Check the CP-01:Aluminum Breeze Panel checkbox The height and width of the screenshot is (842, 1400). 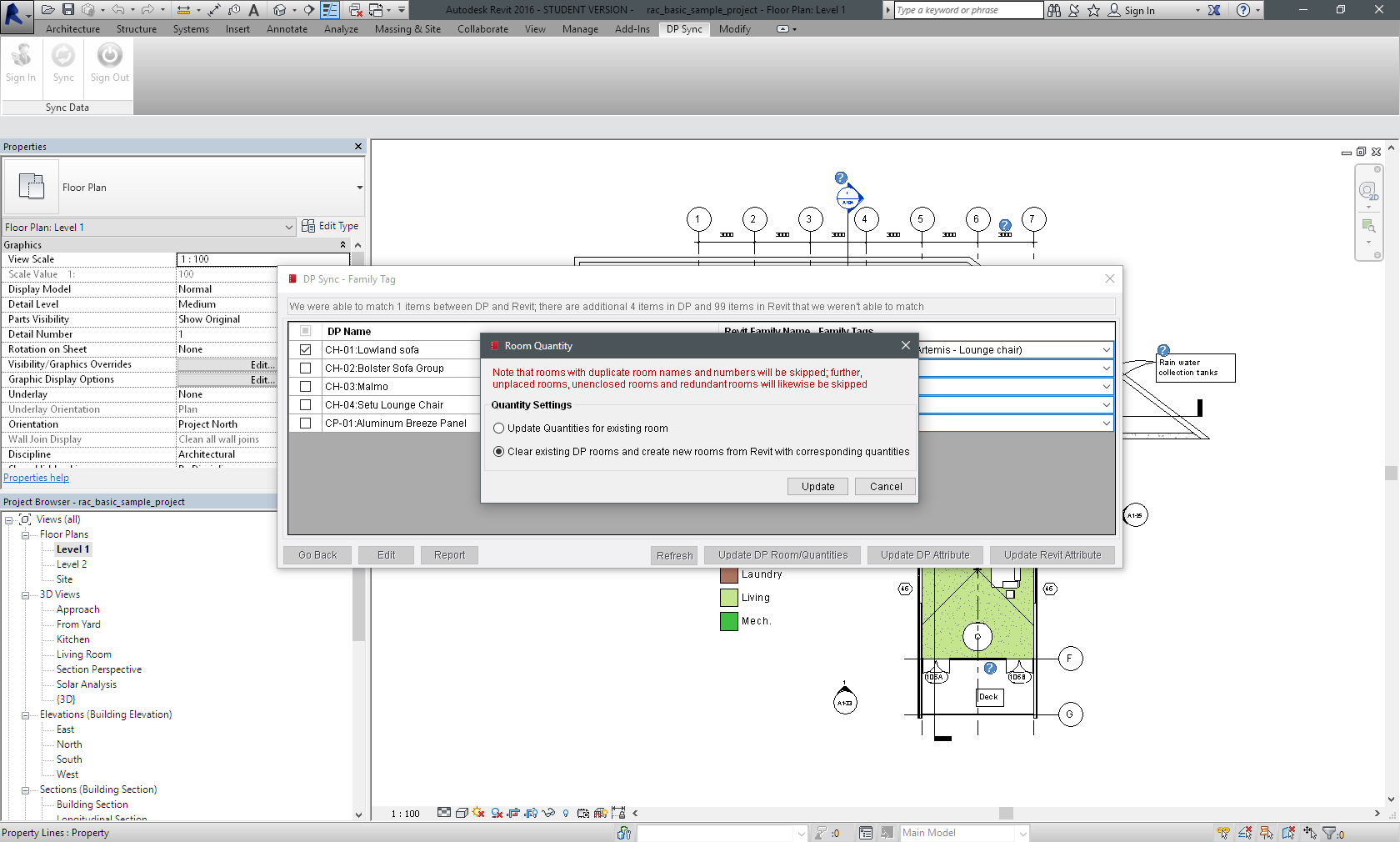[x=305, y=424]
